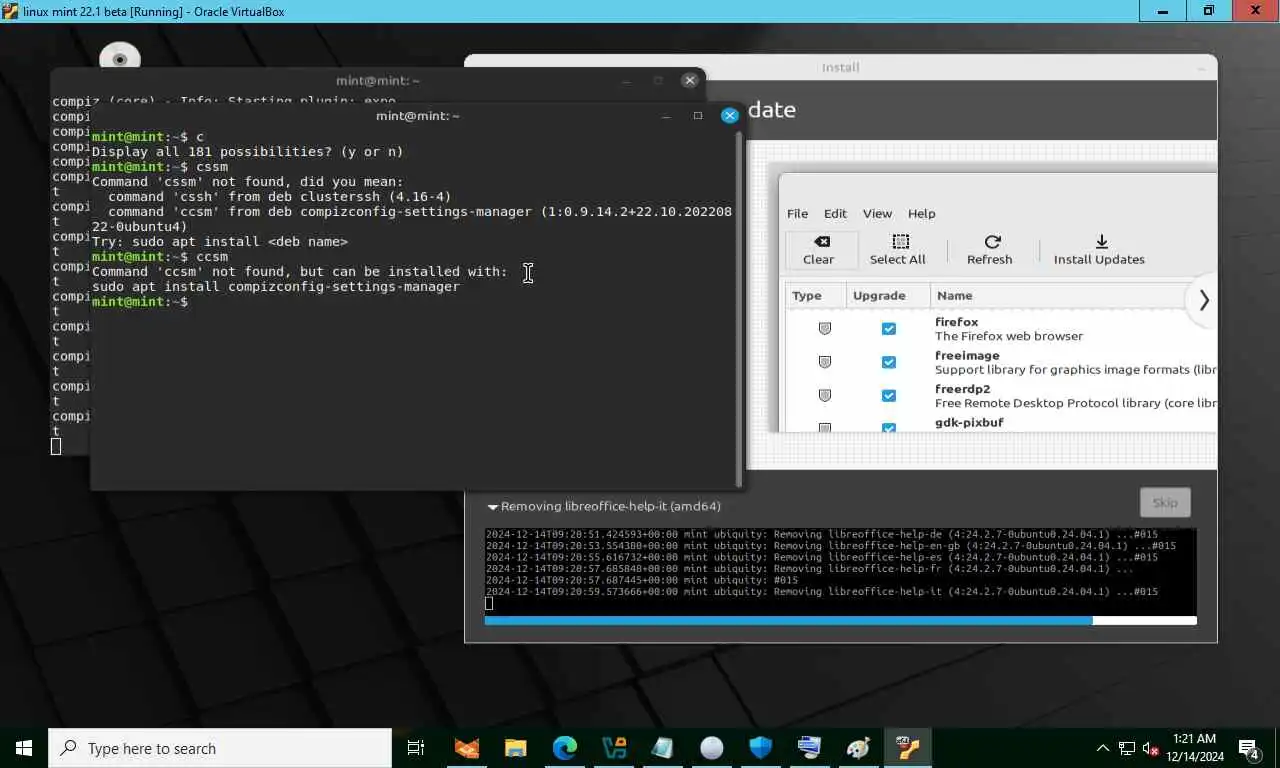Open the View menu in Update Manager
1280x768 pixels.
(x=877, y=213)
